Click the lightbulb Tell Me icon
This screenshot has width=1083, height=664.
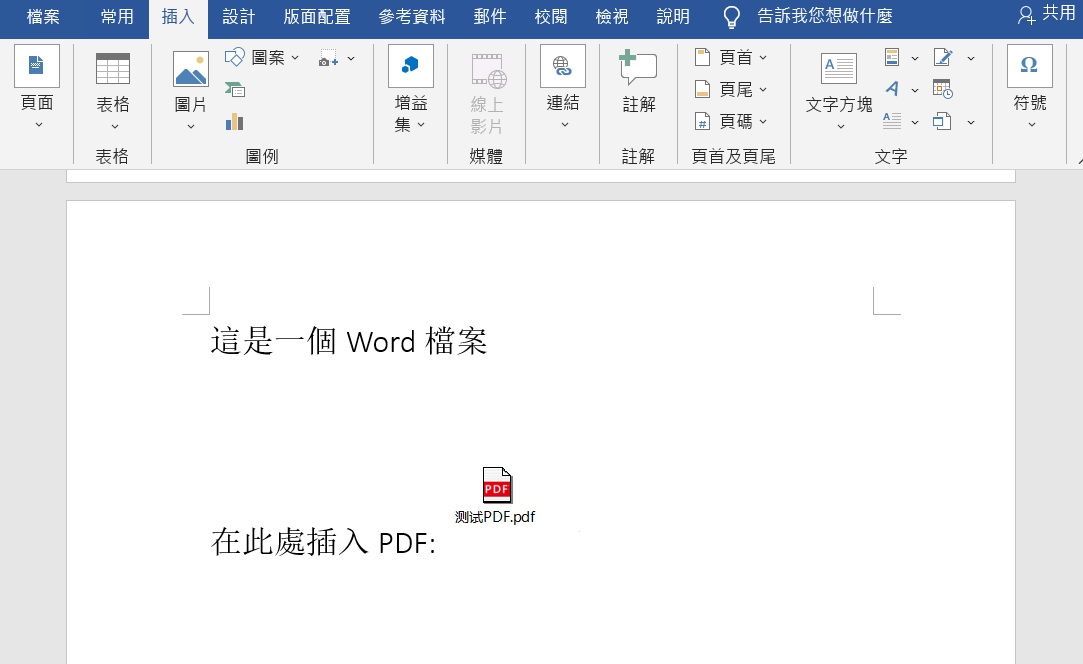point(731,17)
